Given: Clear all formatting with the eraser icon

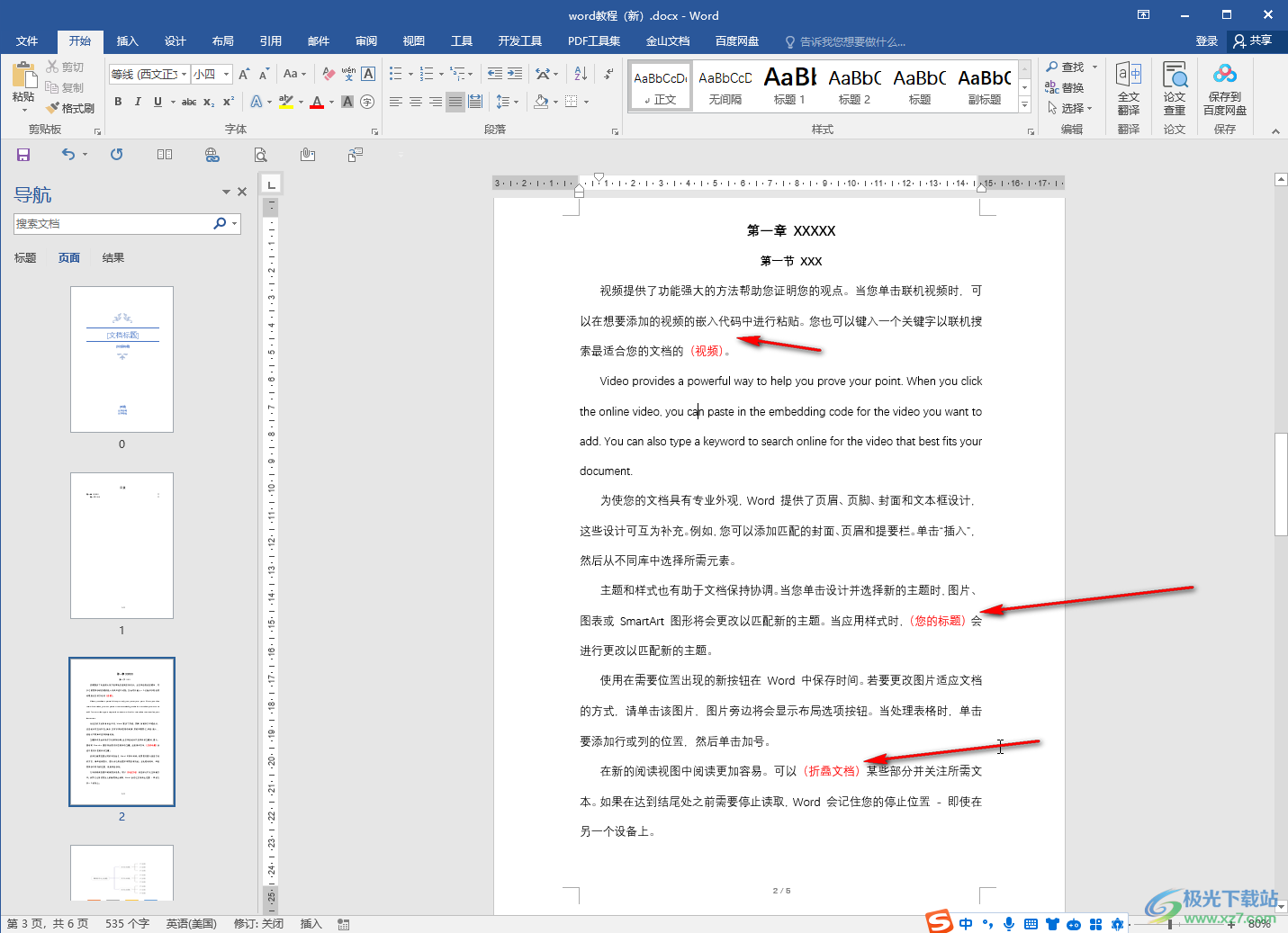Looking at the screenshot, I should (x=329, y=74).
